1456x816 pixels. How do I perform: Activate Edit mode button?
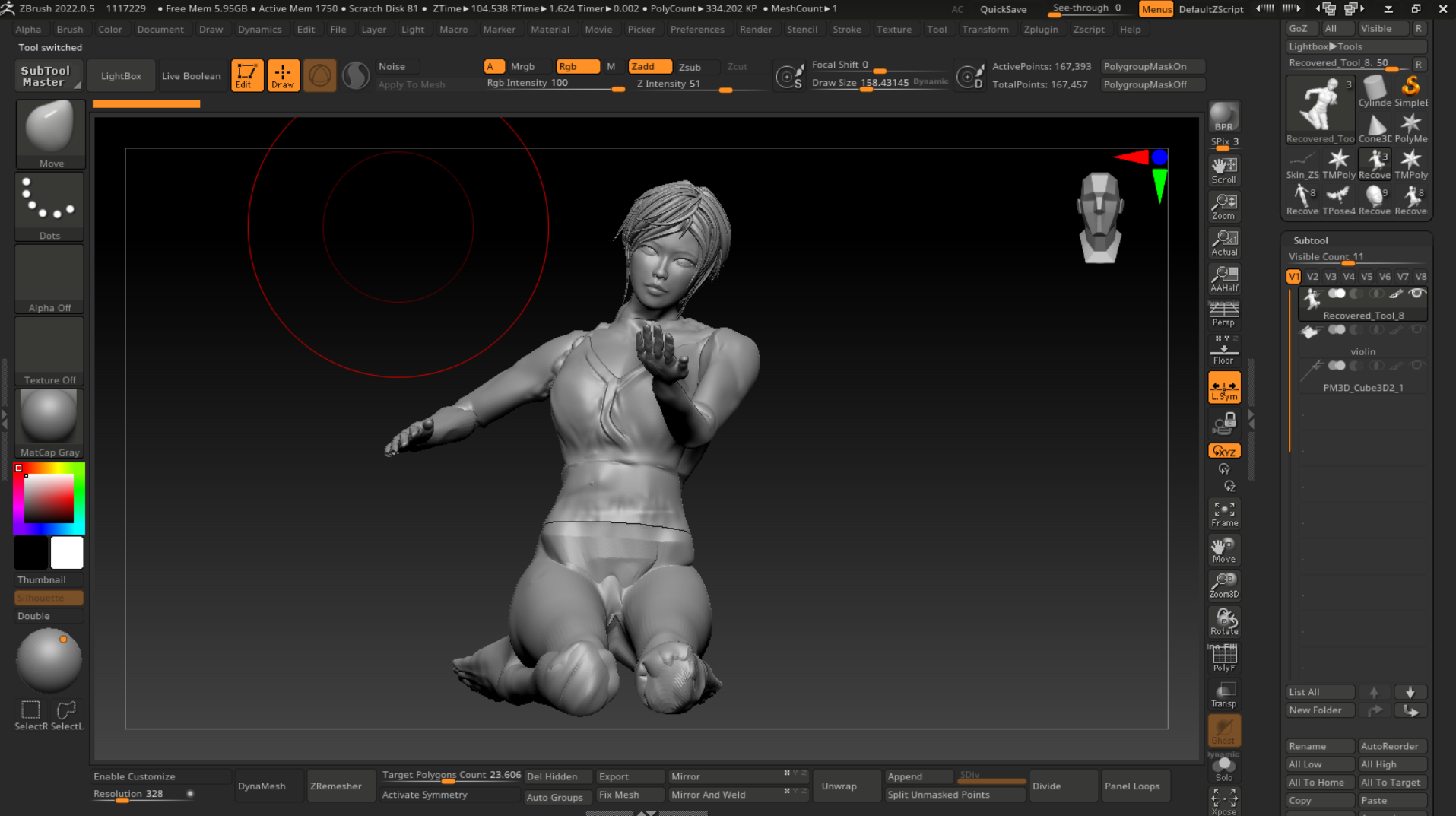click(247, 75)
